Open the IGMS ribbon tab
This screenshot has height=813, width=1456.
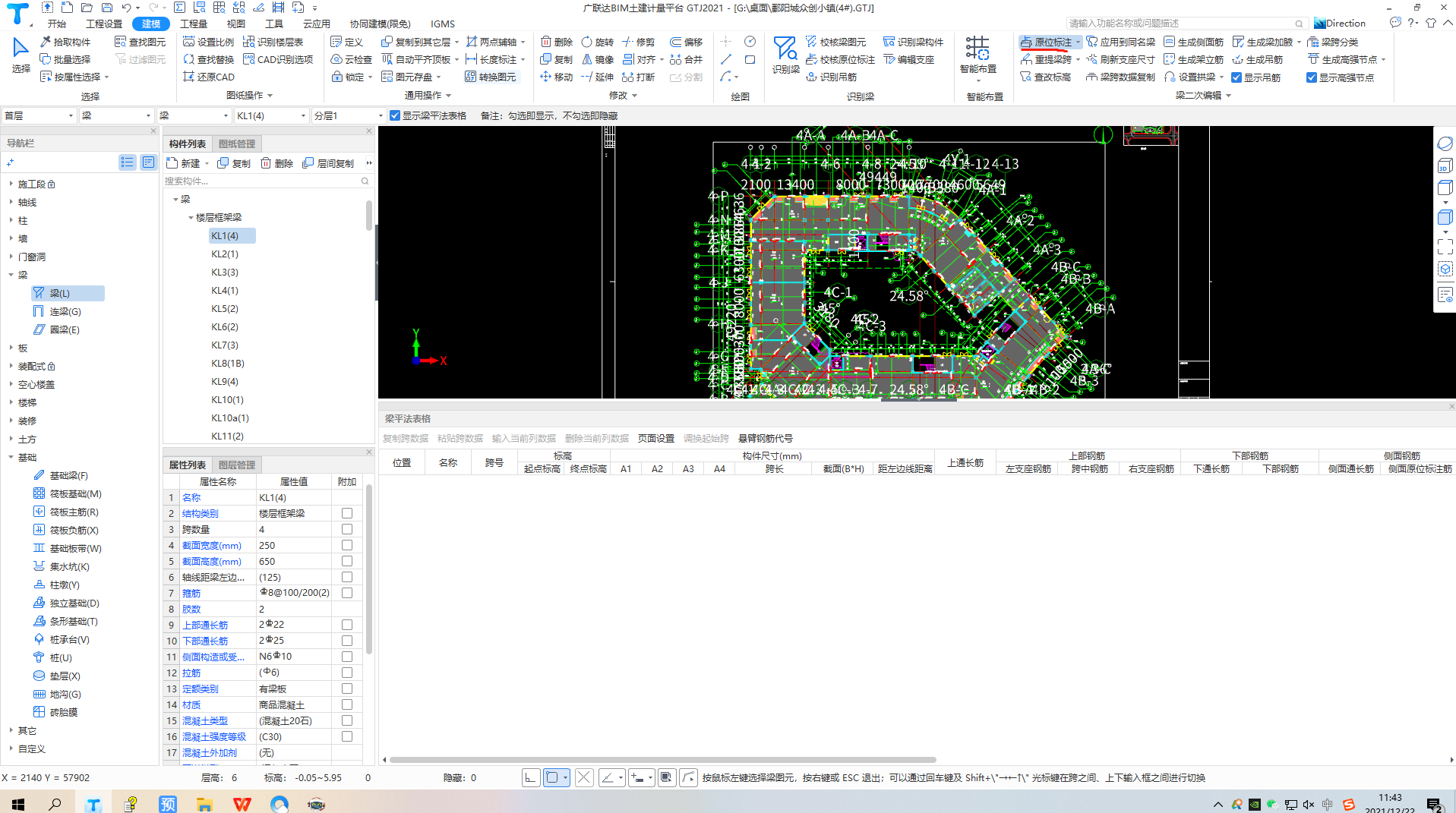[x=443, y=24]
